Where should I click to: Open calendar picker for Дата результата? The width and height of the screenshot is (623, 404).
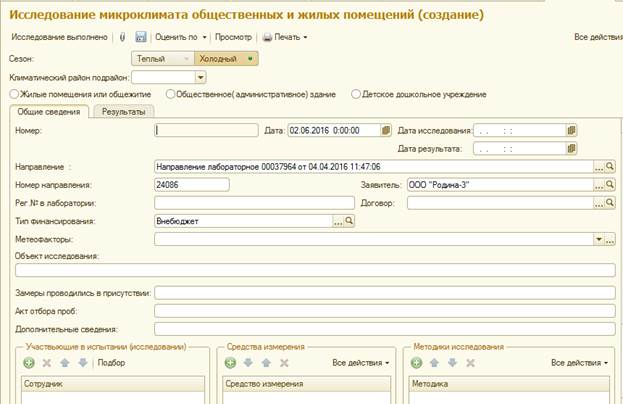[572, 148]
